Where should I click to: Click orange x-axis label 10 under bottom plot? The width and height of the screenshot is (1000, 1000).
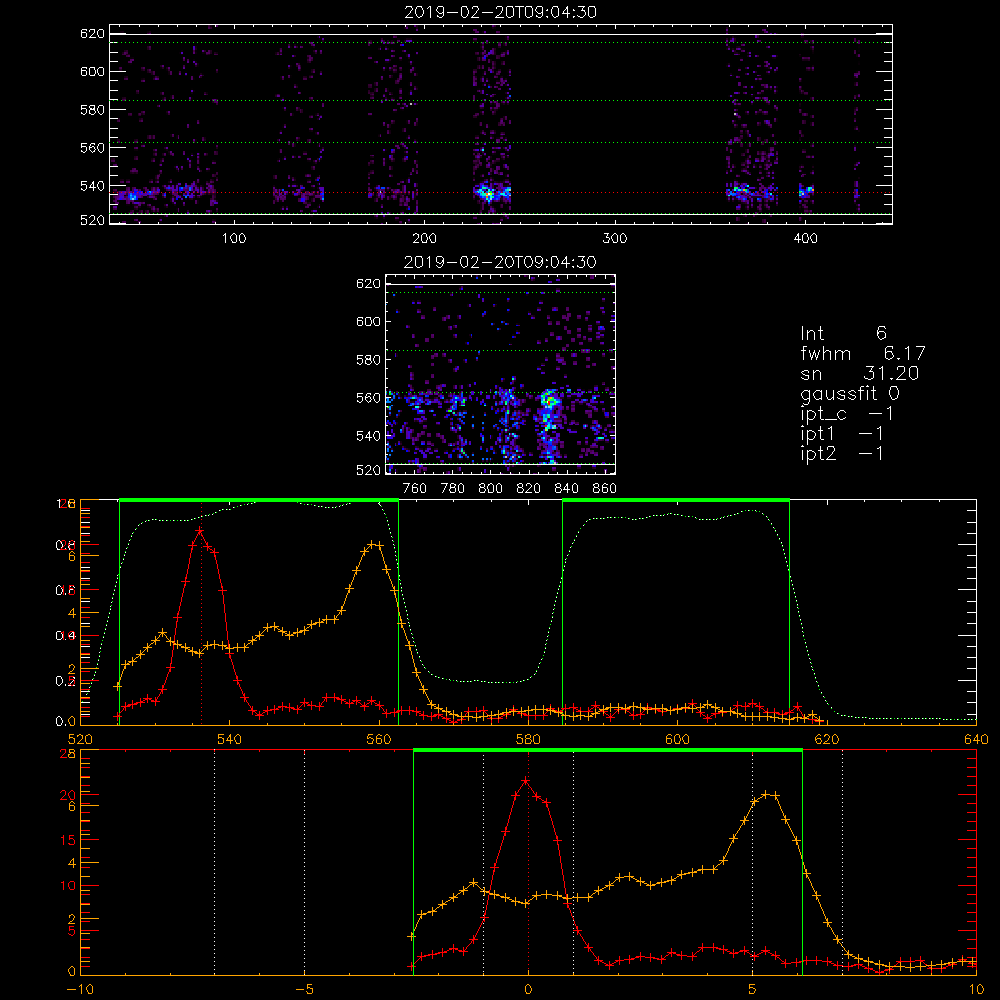click(x=976, y=990)
